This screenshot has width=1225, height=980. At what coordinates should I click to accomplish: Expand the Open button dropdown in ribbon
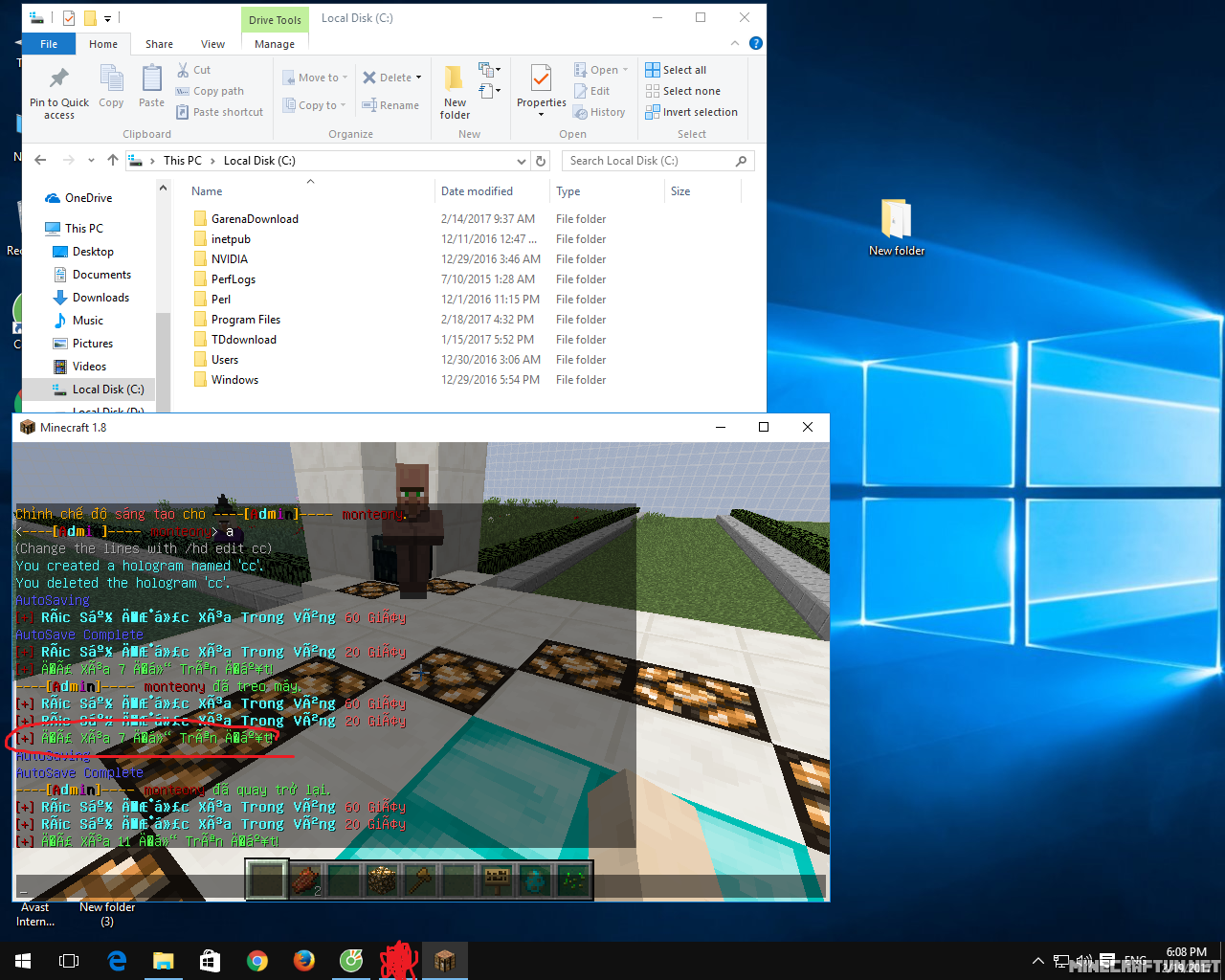point(625,70)
